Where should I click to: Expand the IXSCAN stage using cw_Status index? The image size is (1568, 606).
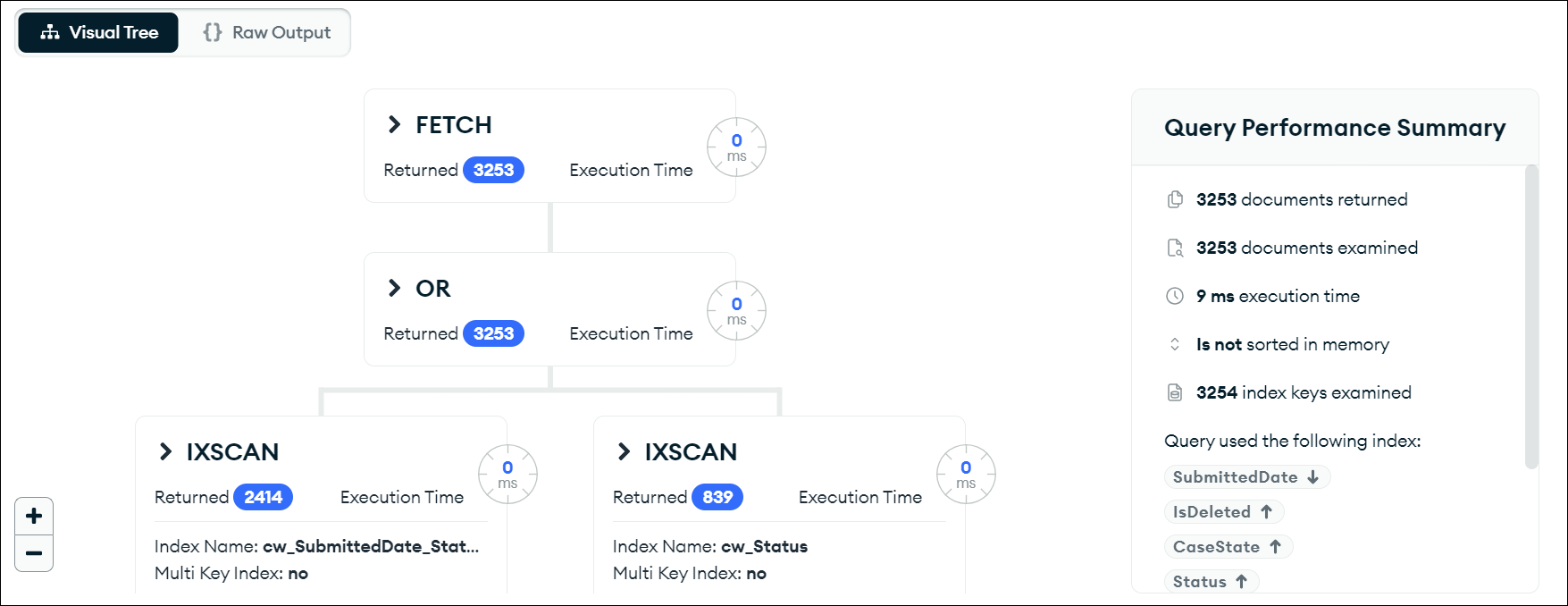click(624, 451)
